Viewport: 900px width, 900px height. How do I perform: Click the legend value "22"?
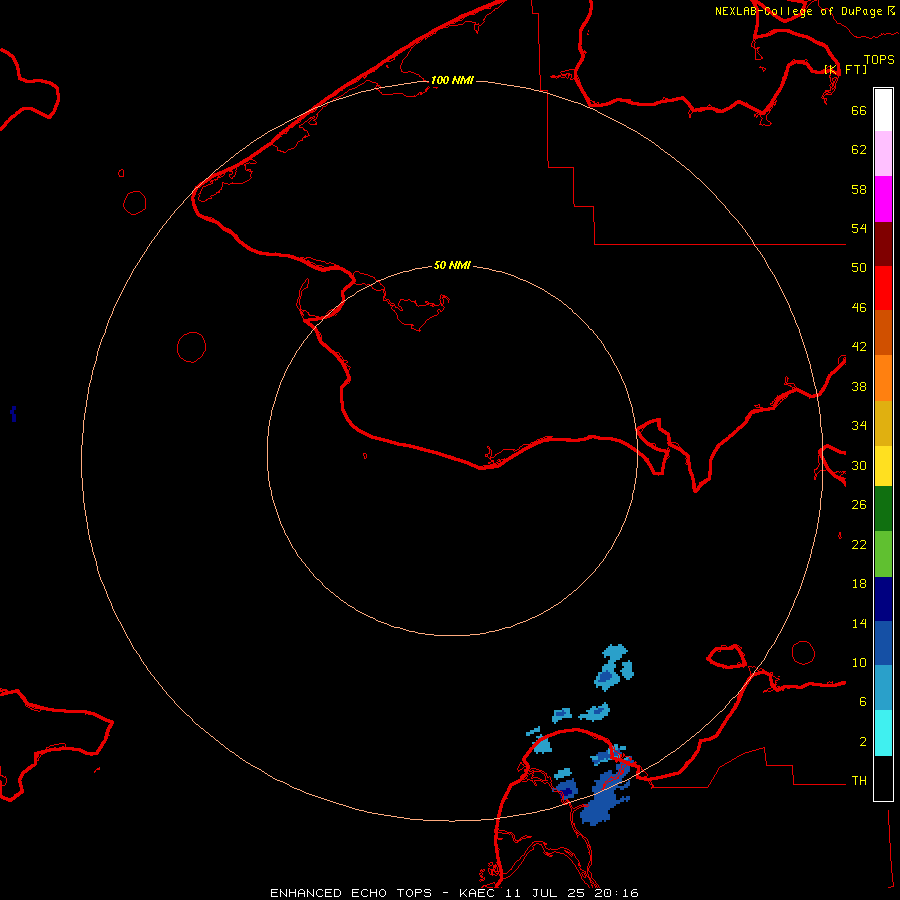859,544
